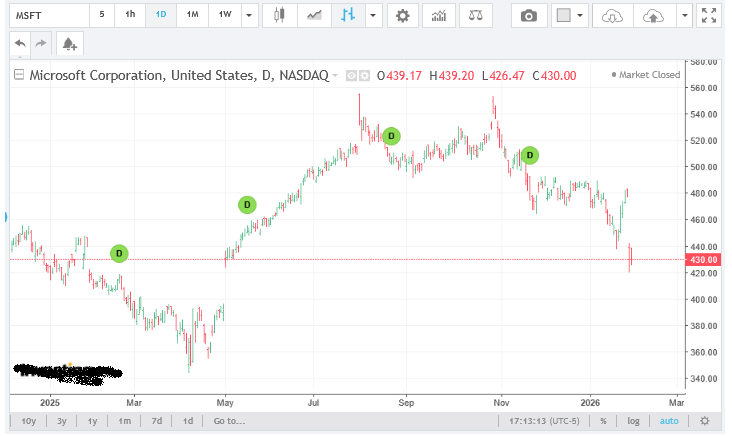Click the compare symbols scale icon
The width and height of the screenshot is (732, 436).
click(474, 16)
